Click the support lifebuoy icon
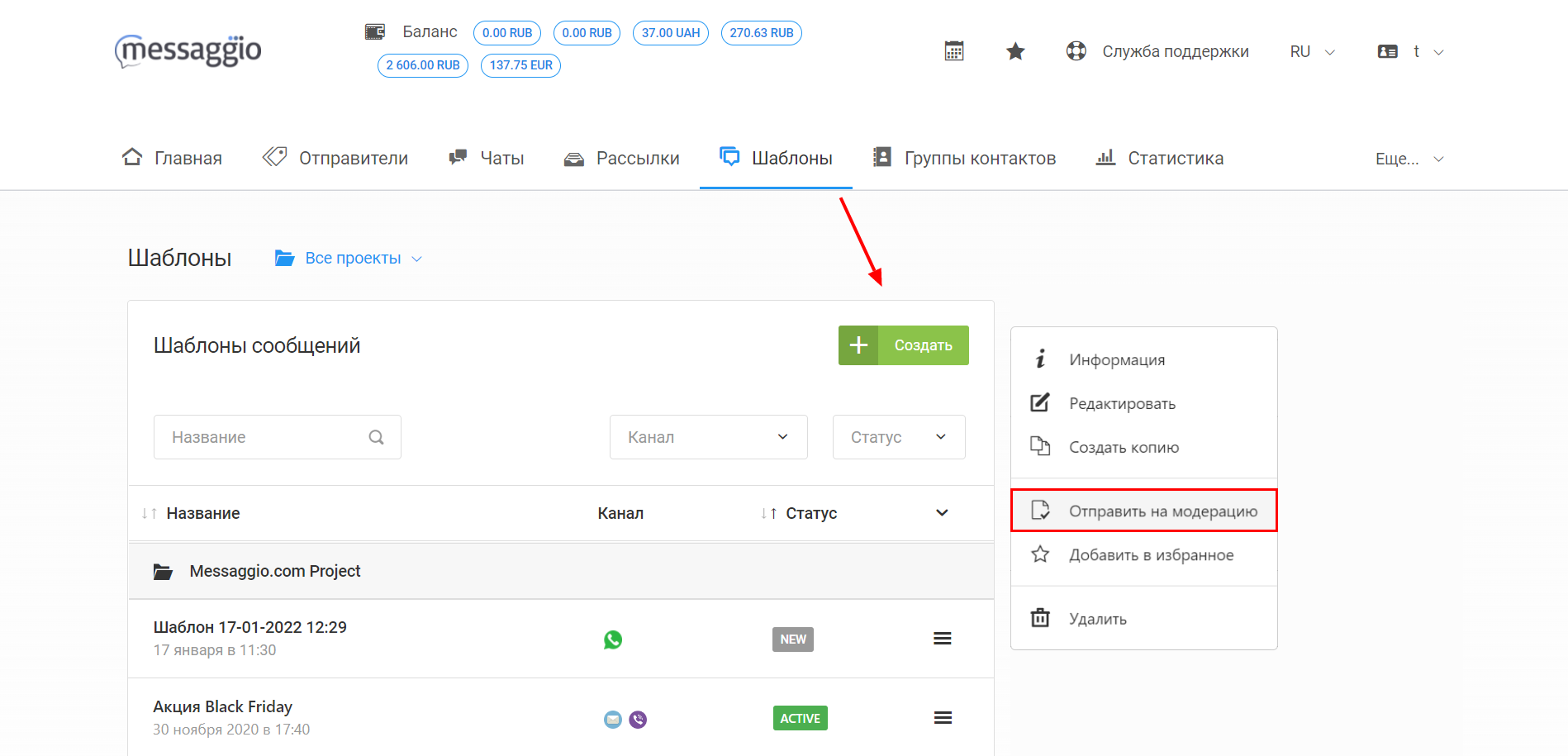Viewport: 1568px width, 756px height. pos(1076,51)
